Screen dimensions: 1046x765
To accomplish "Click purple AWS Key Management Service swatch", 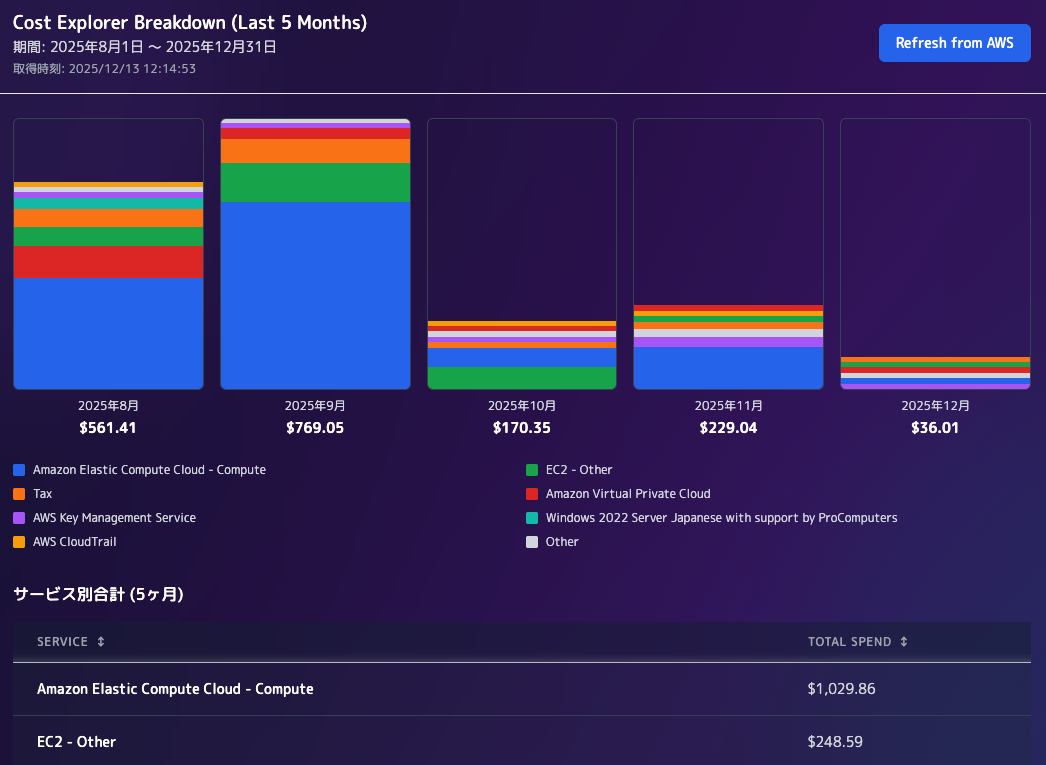I will pos(19,518).
